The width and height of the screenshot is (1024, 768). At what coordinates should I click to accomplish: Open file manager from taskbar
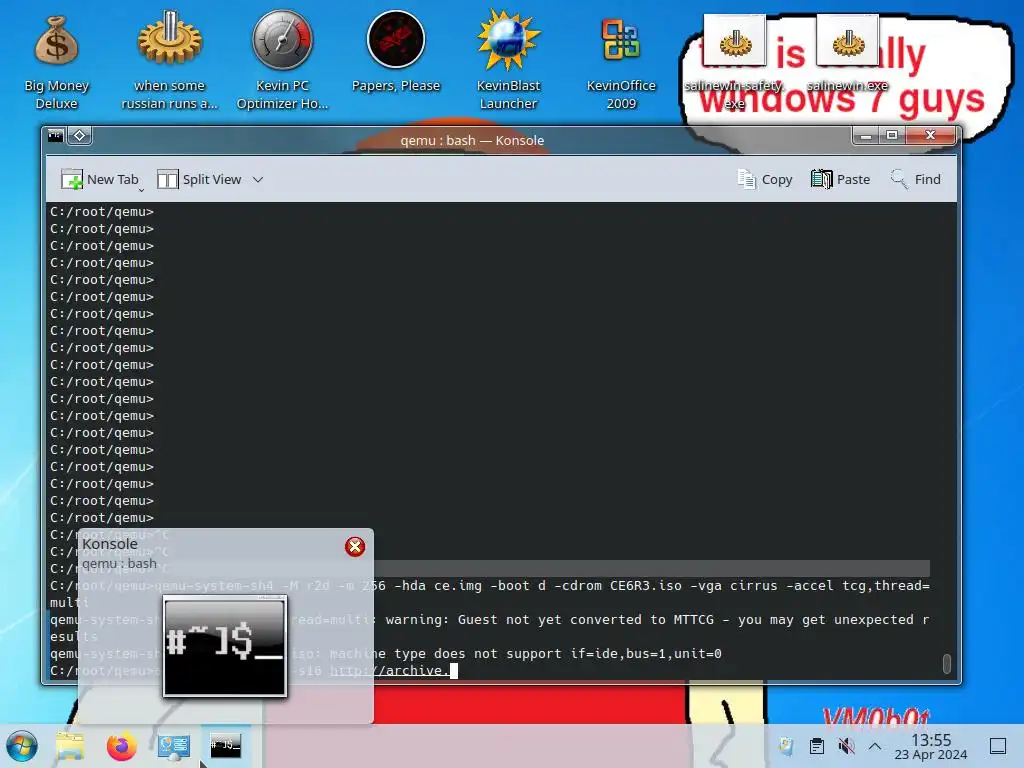(70, 746)
